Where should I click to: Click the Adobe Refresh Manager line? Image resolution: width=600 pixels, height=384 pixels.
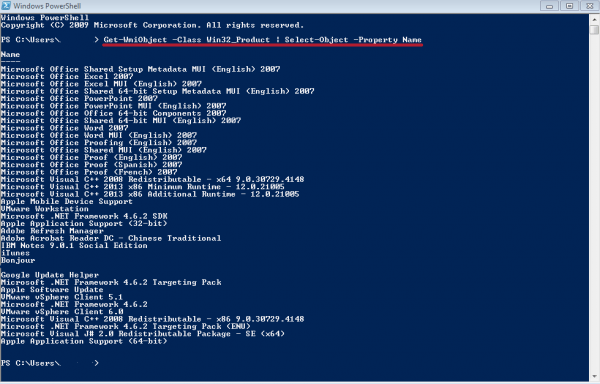tap(52, 231)
